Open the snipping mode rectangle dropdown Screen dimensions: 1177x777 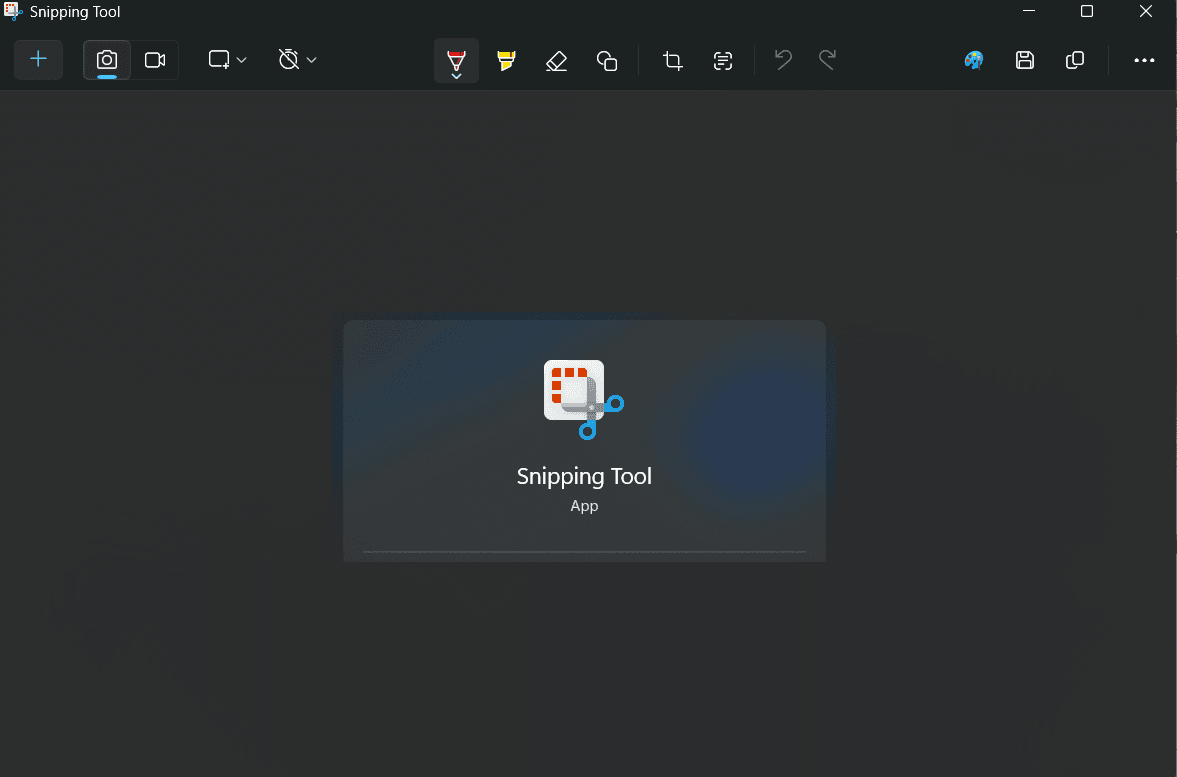pos(227,59)
